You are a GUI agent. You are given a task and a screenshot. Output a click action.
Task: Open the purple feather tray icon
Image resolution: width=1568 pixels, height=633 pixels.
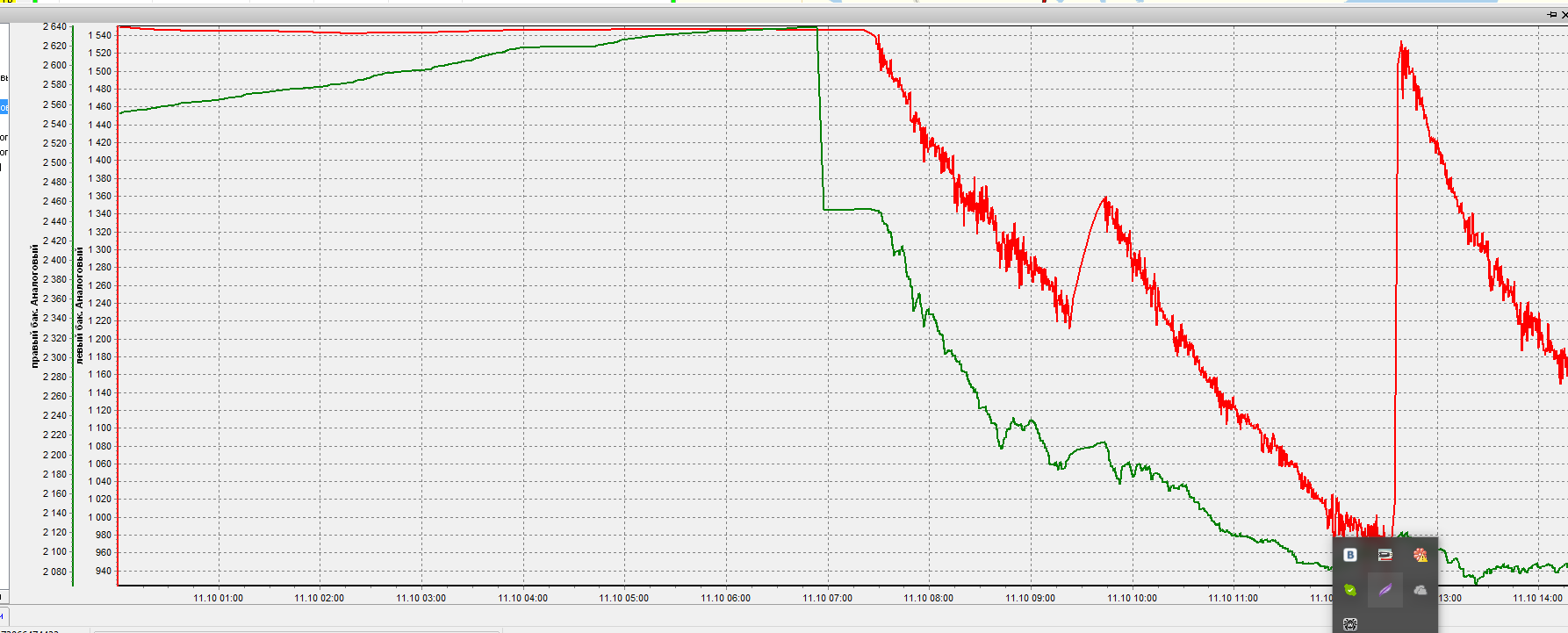point(1385,590)
